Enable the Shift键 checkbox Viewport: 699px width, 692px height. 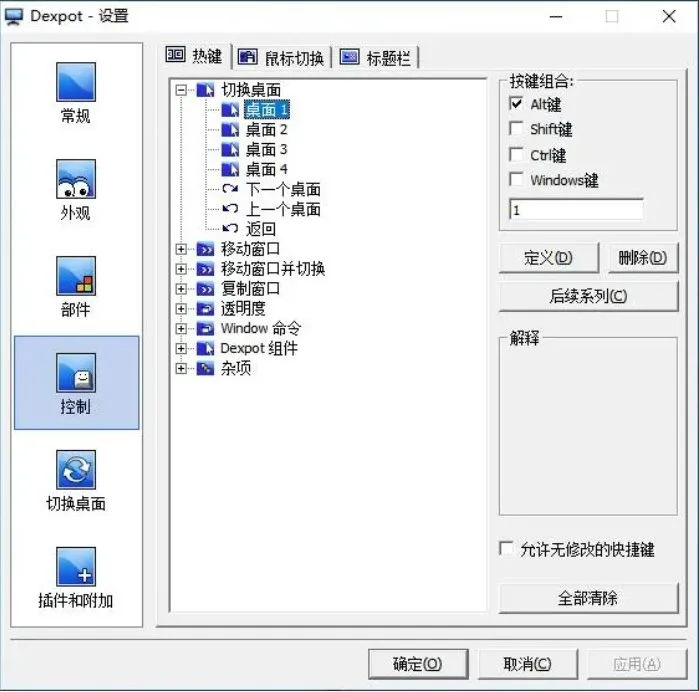[516, 129]
